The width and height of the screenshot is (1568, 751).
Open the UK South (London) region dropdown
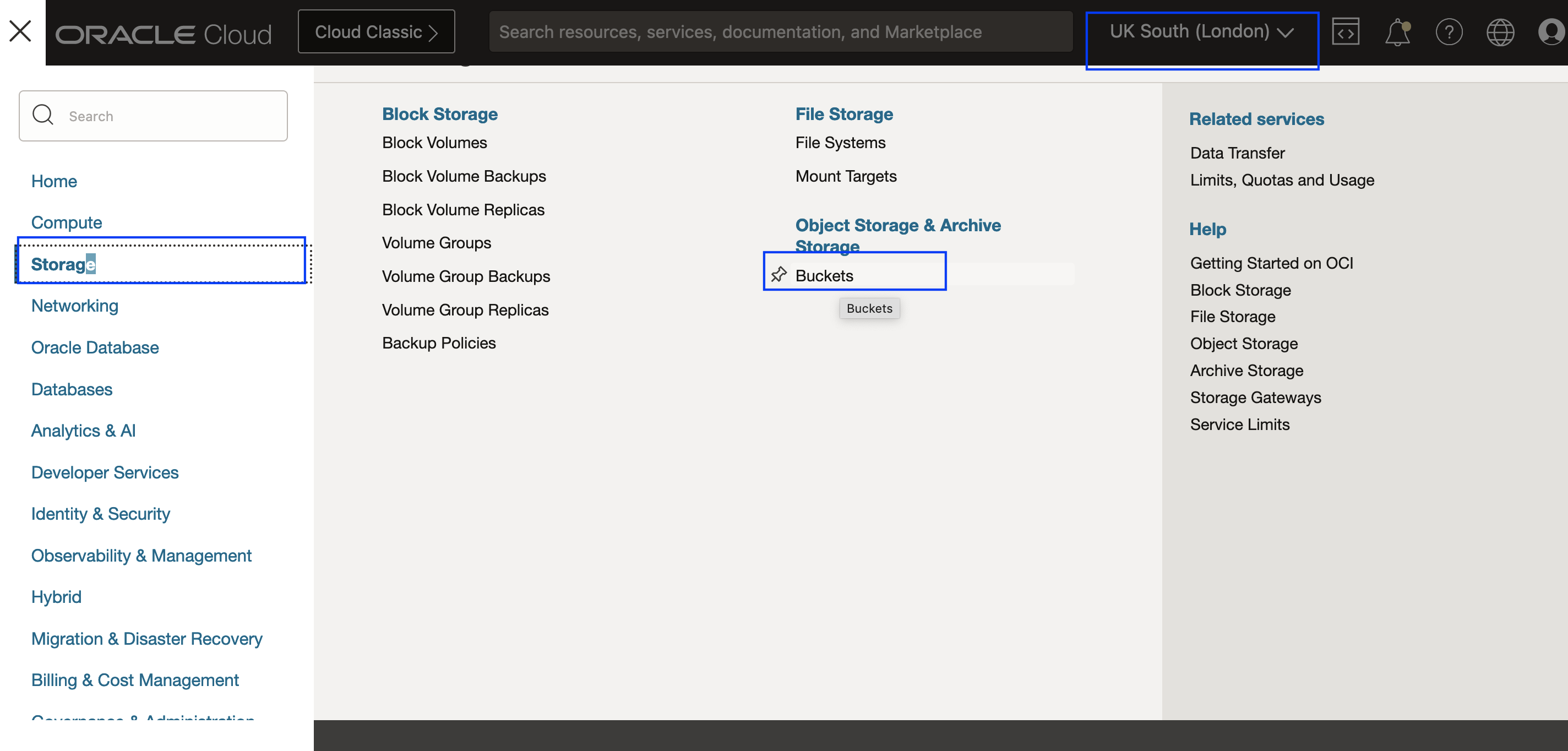(1201, 31)
